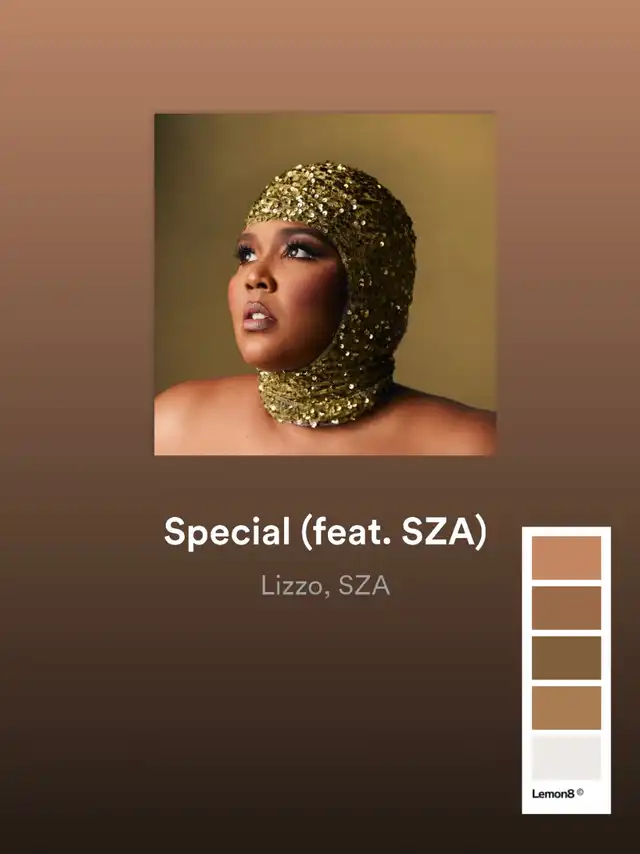Click the Lemon8 logo text
This screenshot has height=854, width=640.
[553, 794]
